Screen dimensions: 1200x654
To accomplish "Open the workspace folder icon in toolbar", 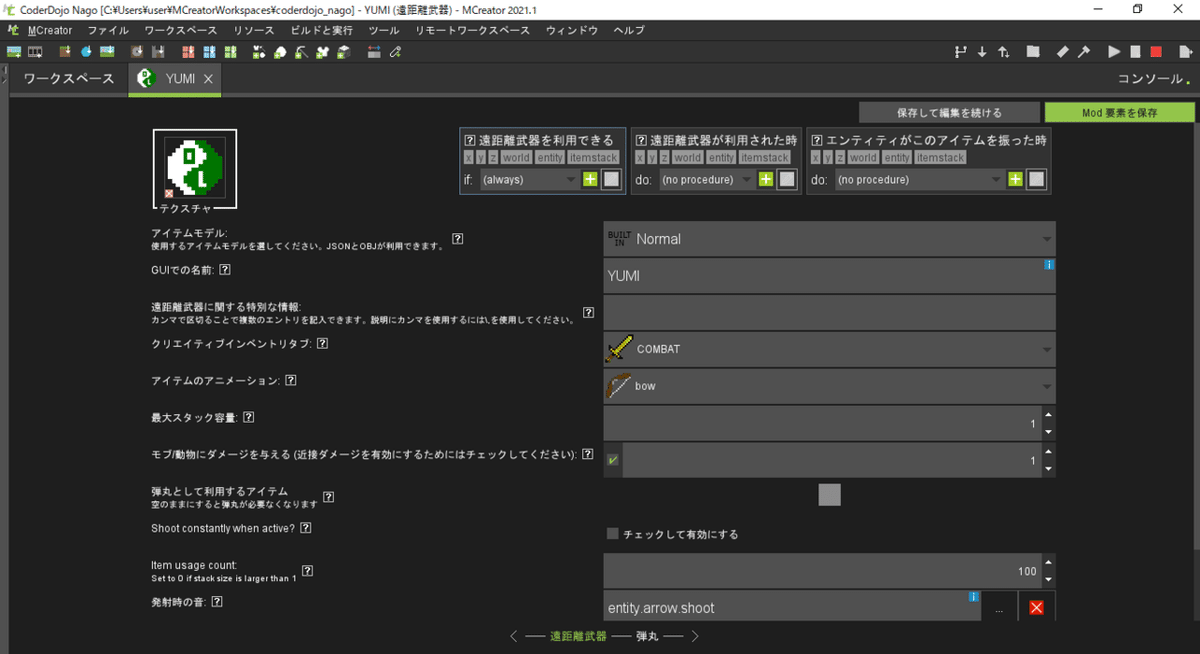I will click(x=1033, y=51).
